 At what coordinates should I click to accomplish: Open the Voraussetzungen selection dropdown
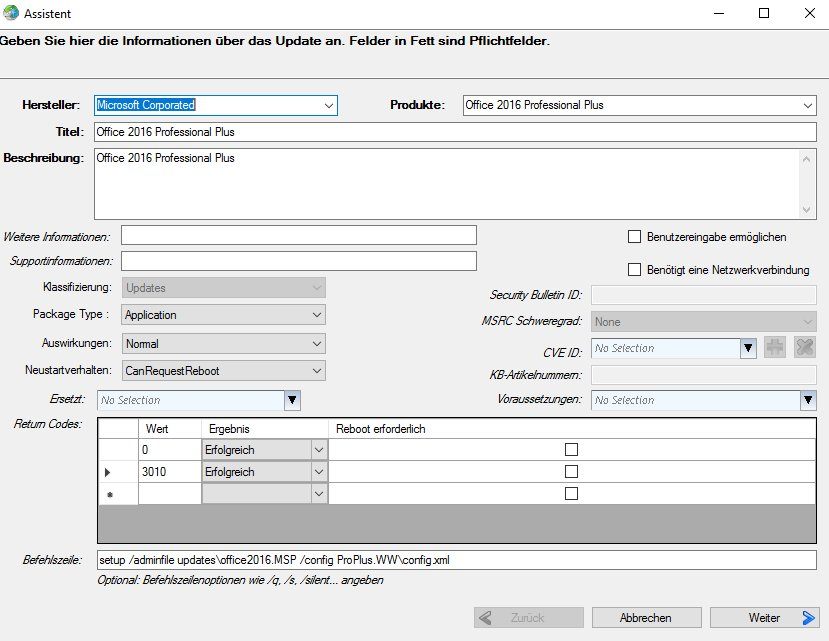click(808, 400)
